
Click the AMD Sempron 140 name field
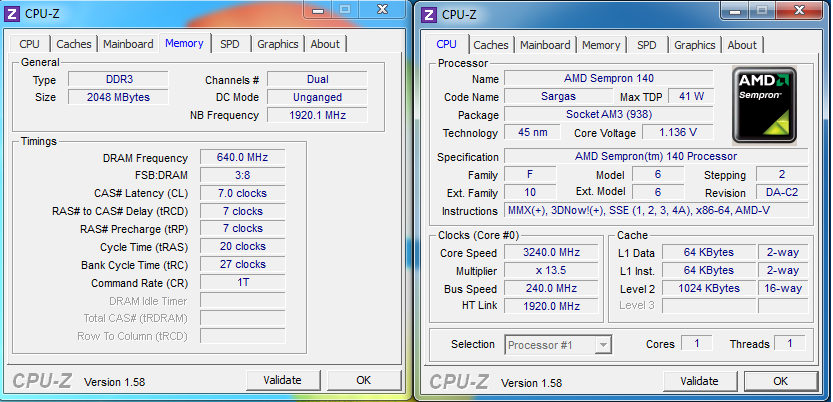point(609,79)
